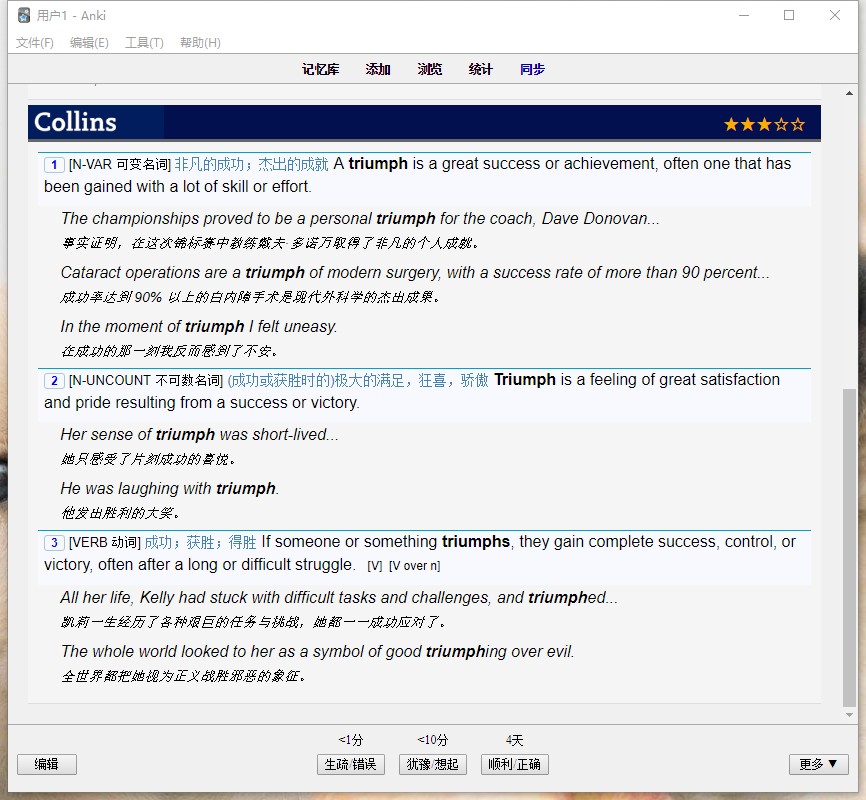The image size is (866, 800).
Task: Click the scrollbar down arrow
Action: click(849, 715)
